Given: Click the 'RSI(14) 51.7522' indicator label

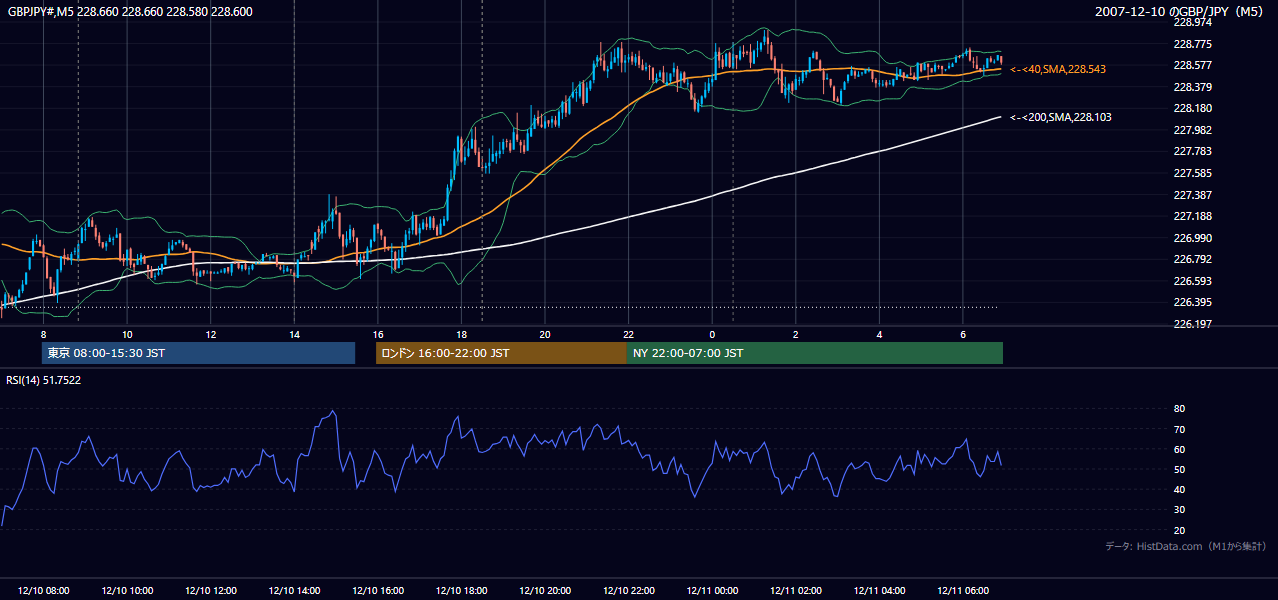Looking at the screenshot, I should click(x=44, y=380).
